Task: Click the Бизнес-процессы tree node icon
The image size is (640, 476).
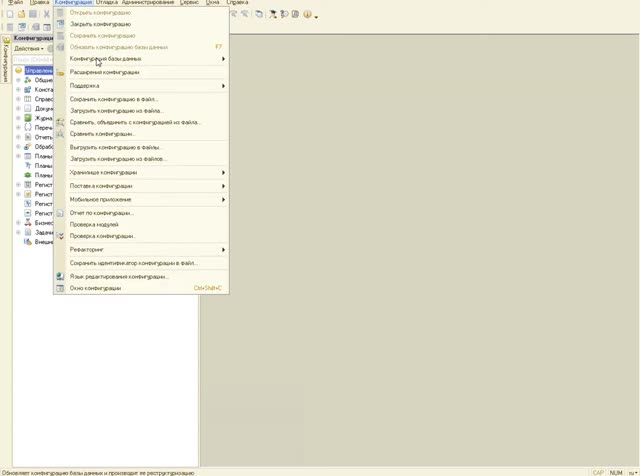Action: [28, 222]
